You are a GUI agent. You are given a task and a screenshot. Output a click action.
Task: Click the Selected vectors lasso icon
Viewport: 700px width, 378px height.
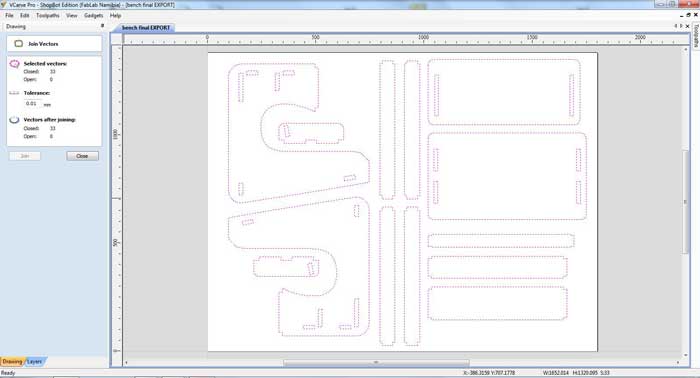pyautogui.click(x=14, y=64)
